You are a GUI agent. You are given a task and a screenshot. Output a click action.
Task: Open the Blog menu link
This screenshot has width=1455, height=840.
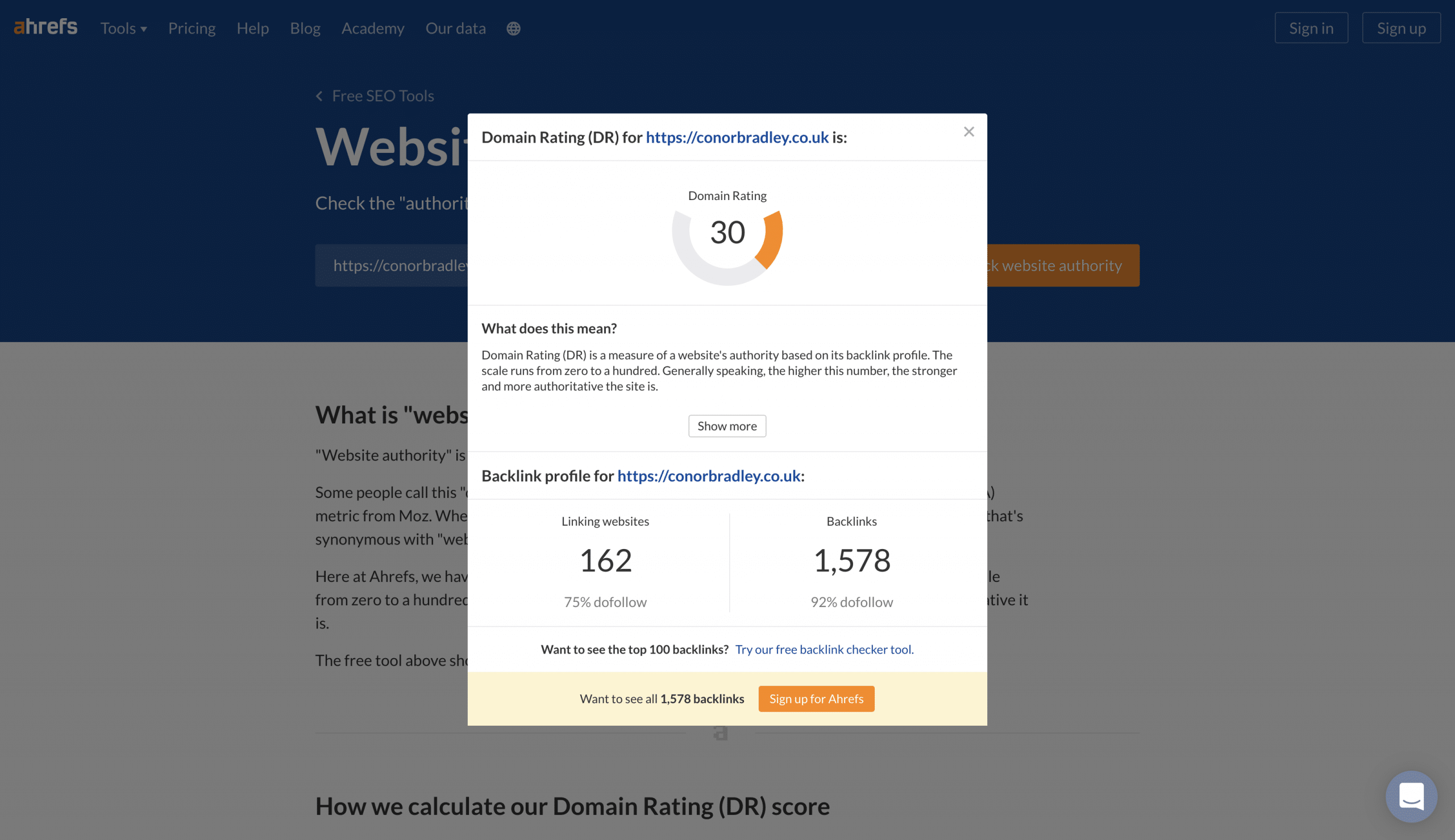(x=305, y=28)
